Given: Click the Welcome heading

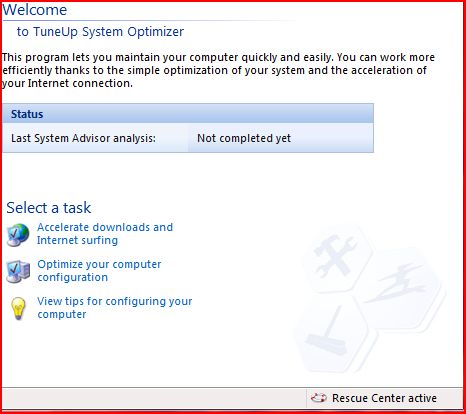Looking at the screenshot, I should click(x=35, y=9).
